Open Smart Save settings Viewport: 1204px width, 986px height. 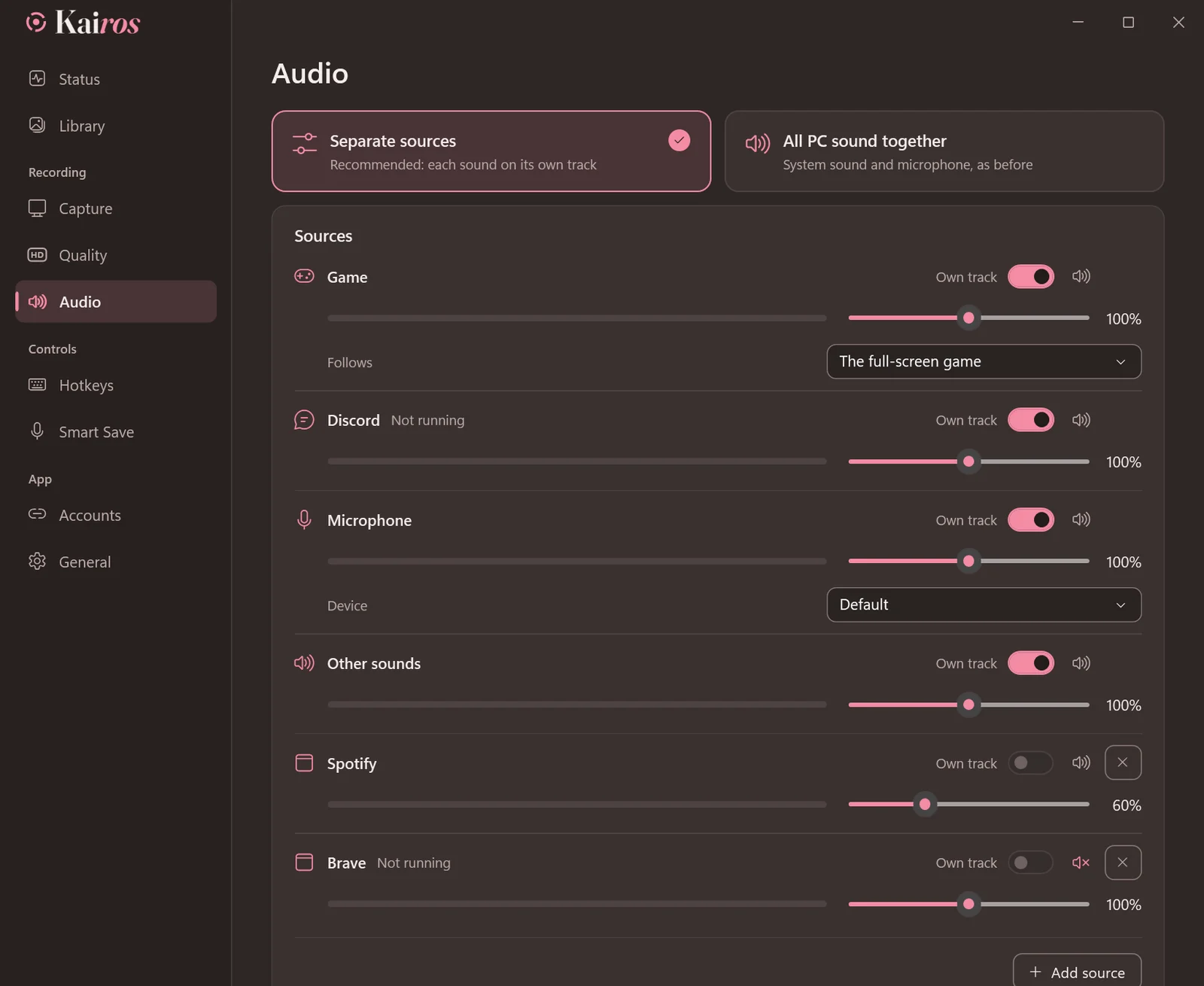tap(116, 432)
